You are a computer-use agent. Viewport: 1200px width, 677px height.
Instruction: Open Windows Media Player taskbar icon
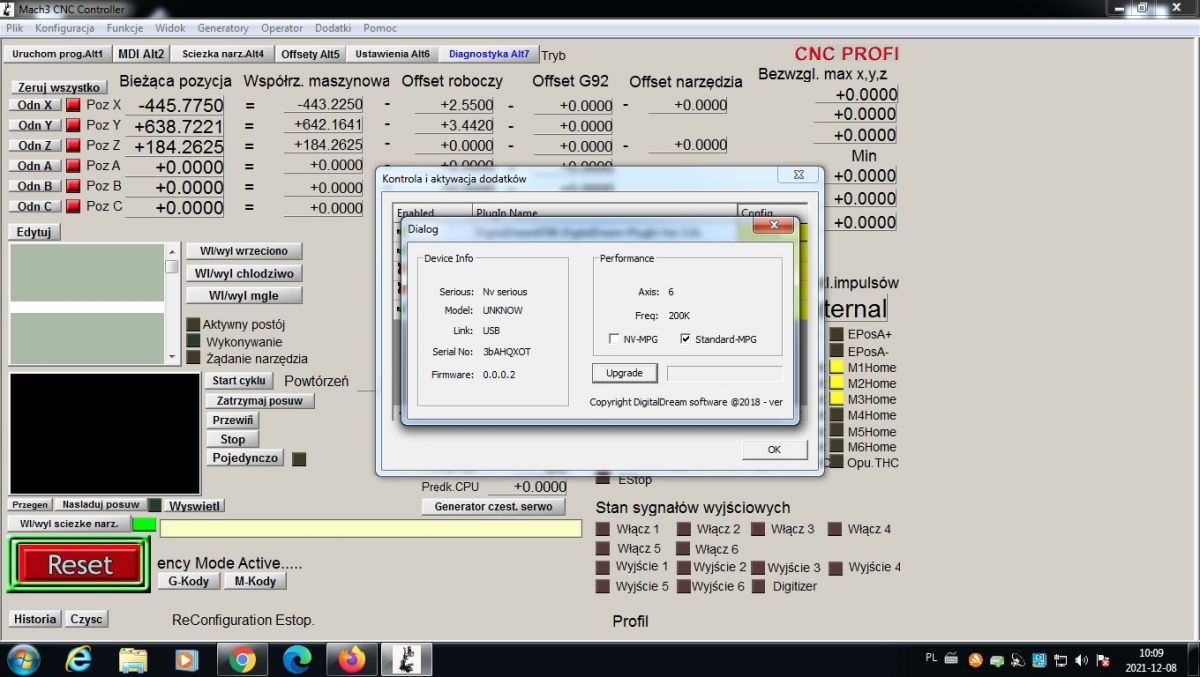pos(187,659)
